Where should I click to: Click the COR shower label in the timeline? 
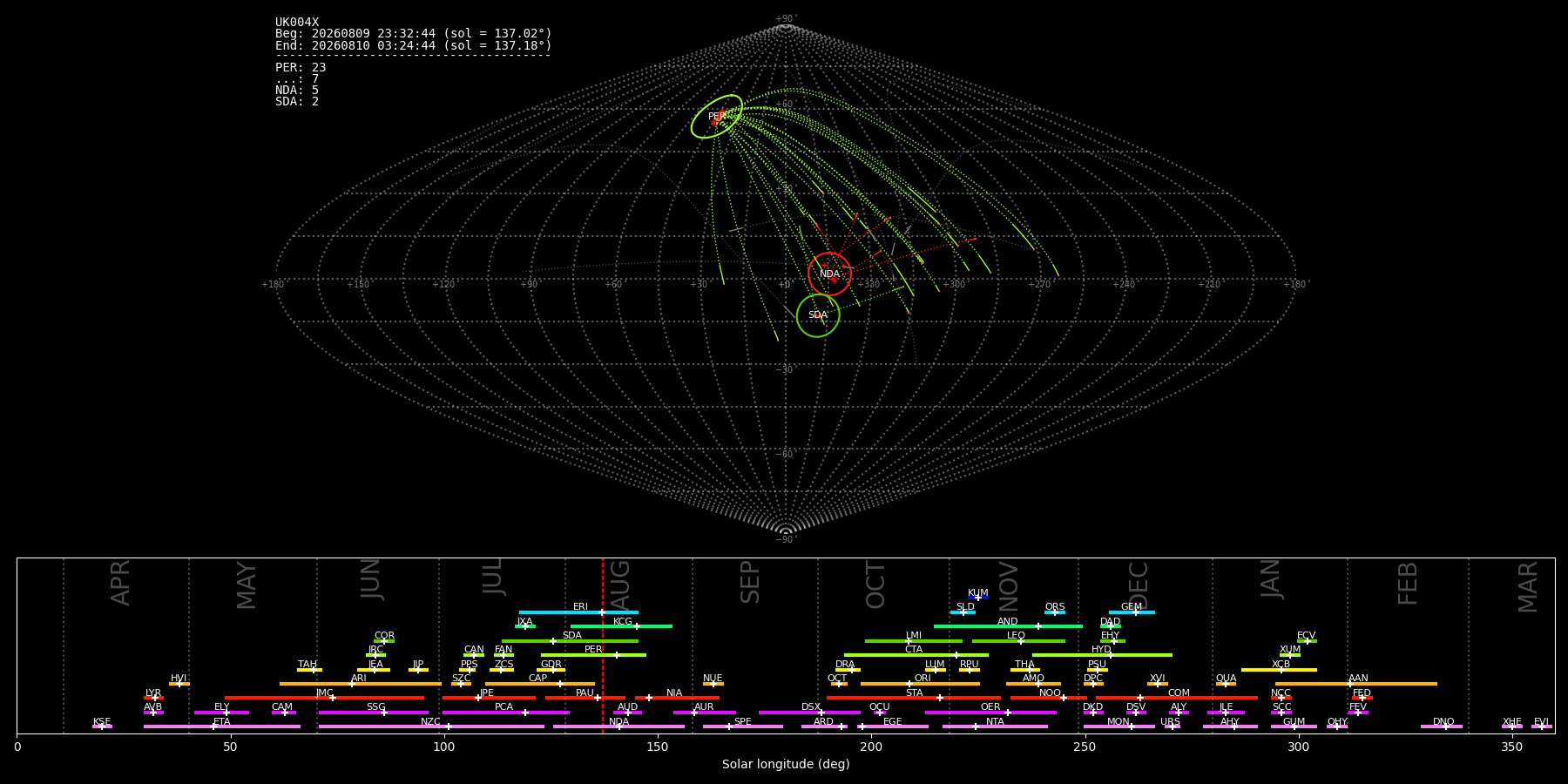(384, 636)
